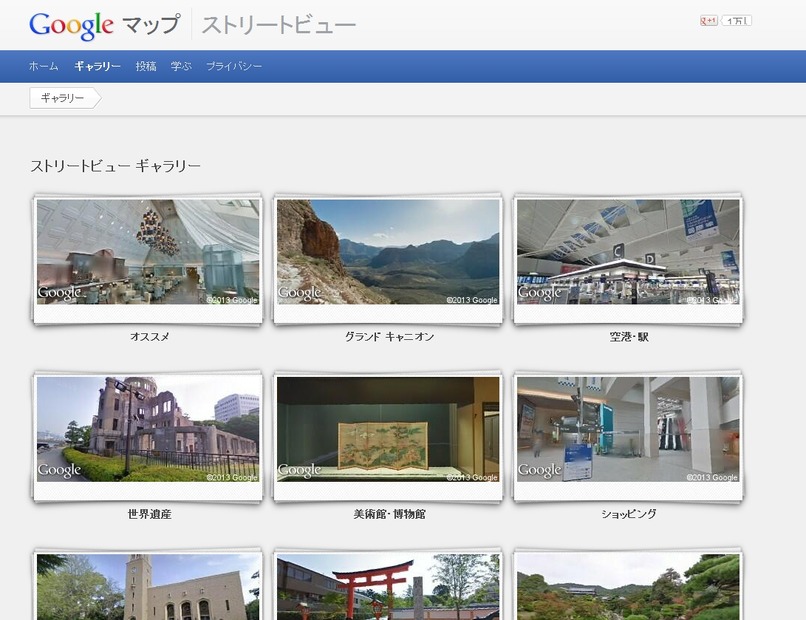Viewport: 806px width, 620px height.
Task: Go to the 学ぶ menu item
Action: (181, 66)
